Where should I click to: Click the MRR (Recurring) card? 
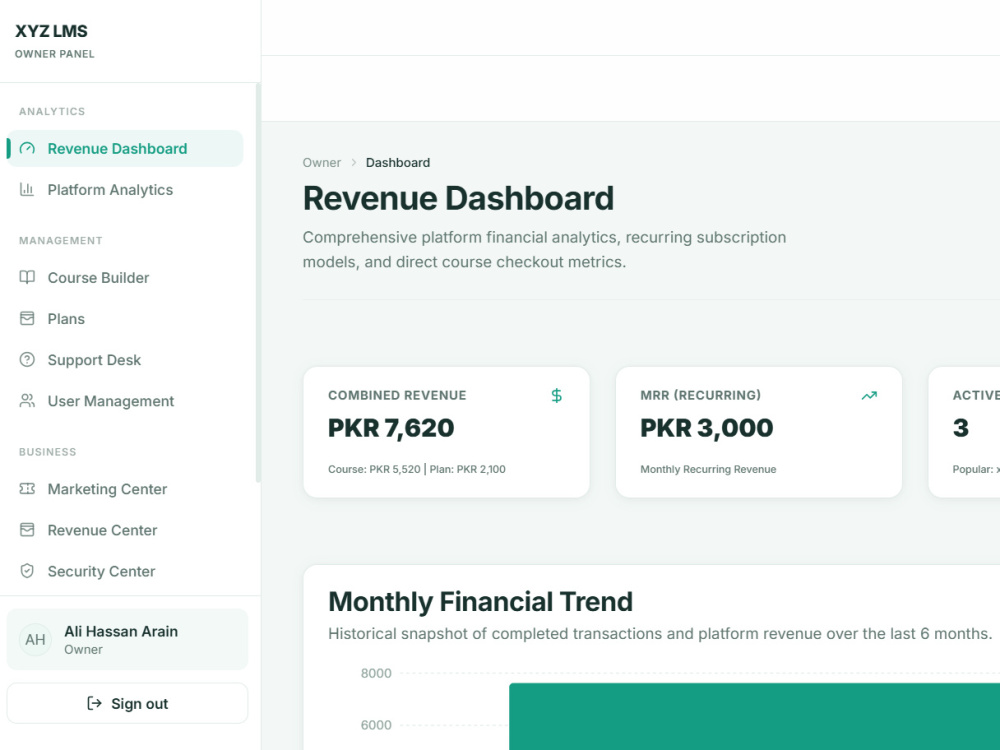(759, 432)
